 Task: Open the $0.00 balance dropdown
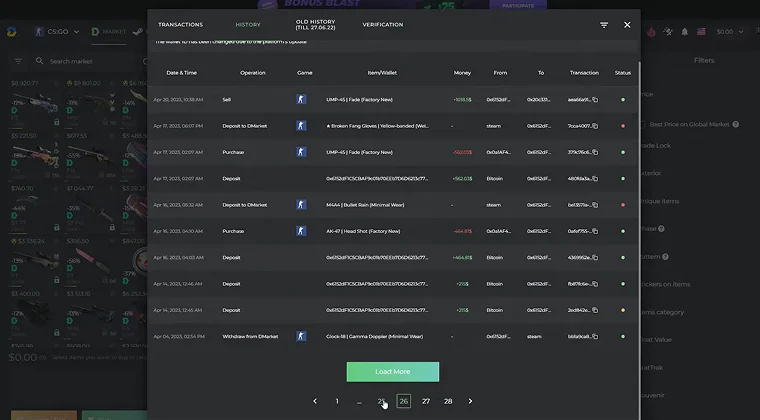tap(729, 32)
